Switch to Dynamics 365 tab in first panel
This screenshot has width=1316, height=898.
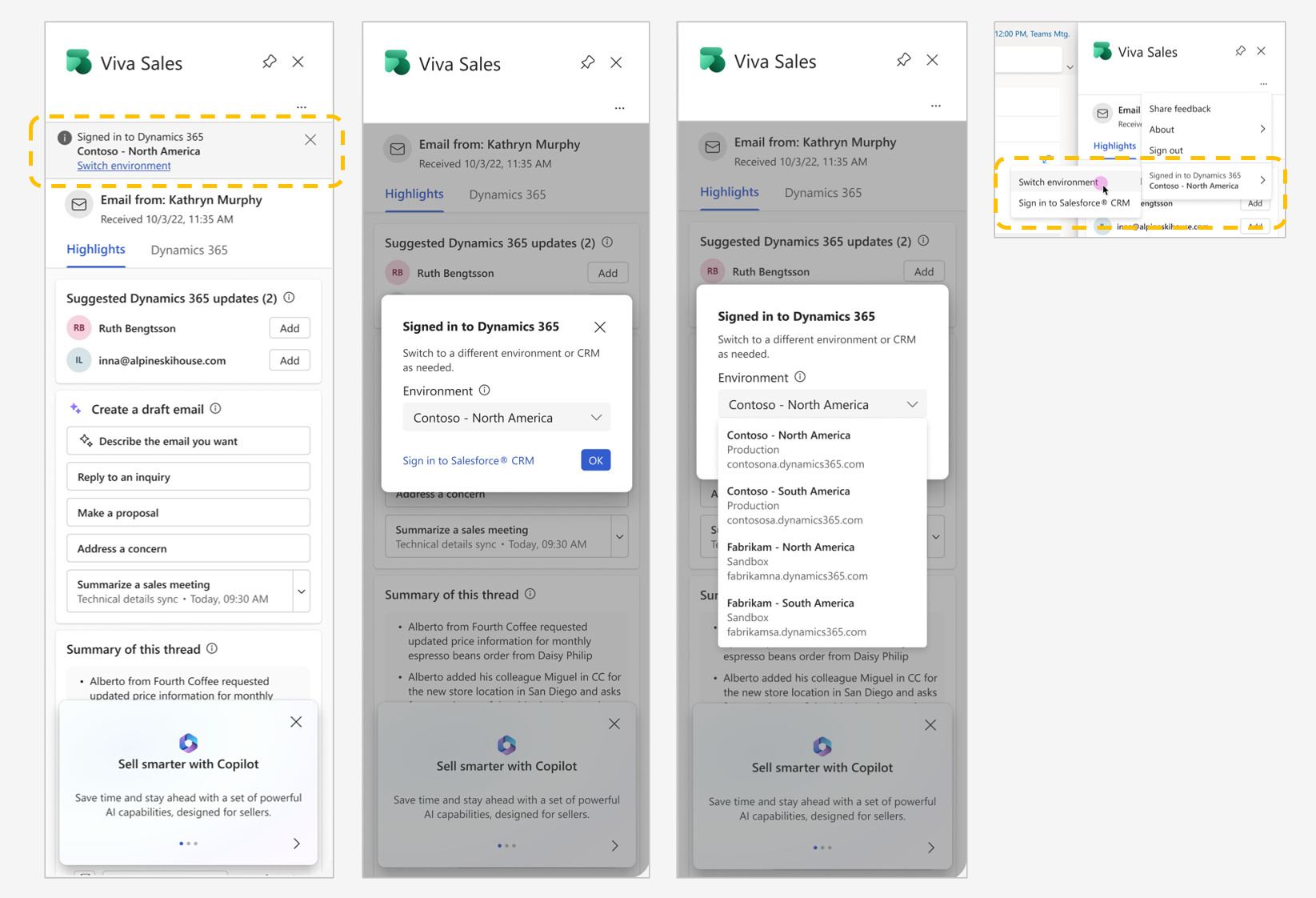[189, 250]
